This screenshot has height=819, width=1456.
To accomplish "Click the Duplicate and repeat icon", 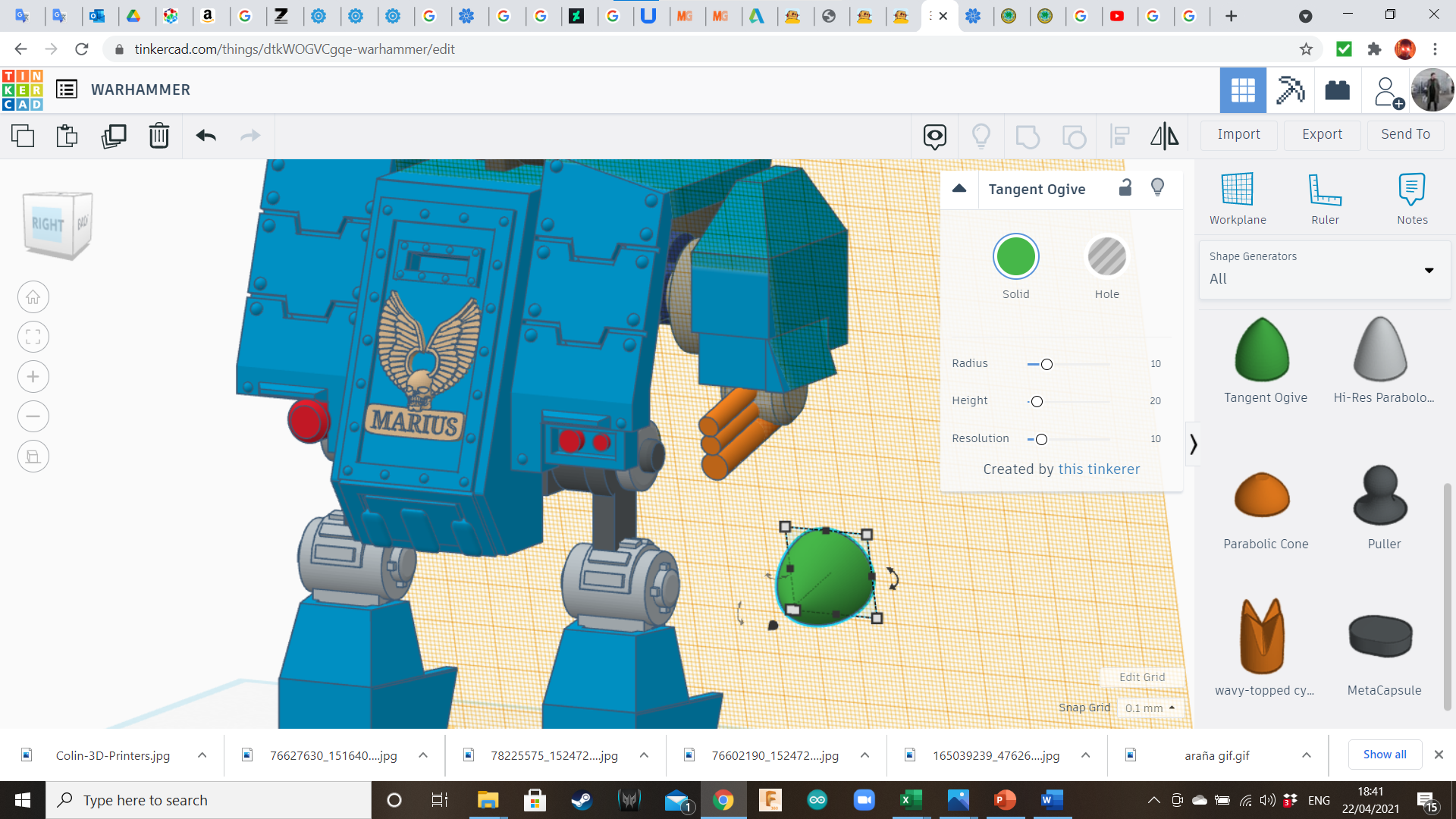I will 114,136.
